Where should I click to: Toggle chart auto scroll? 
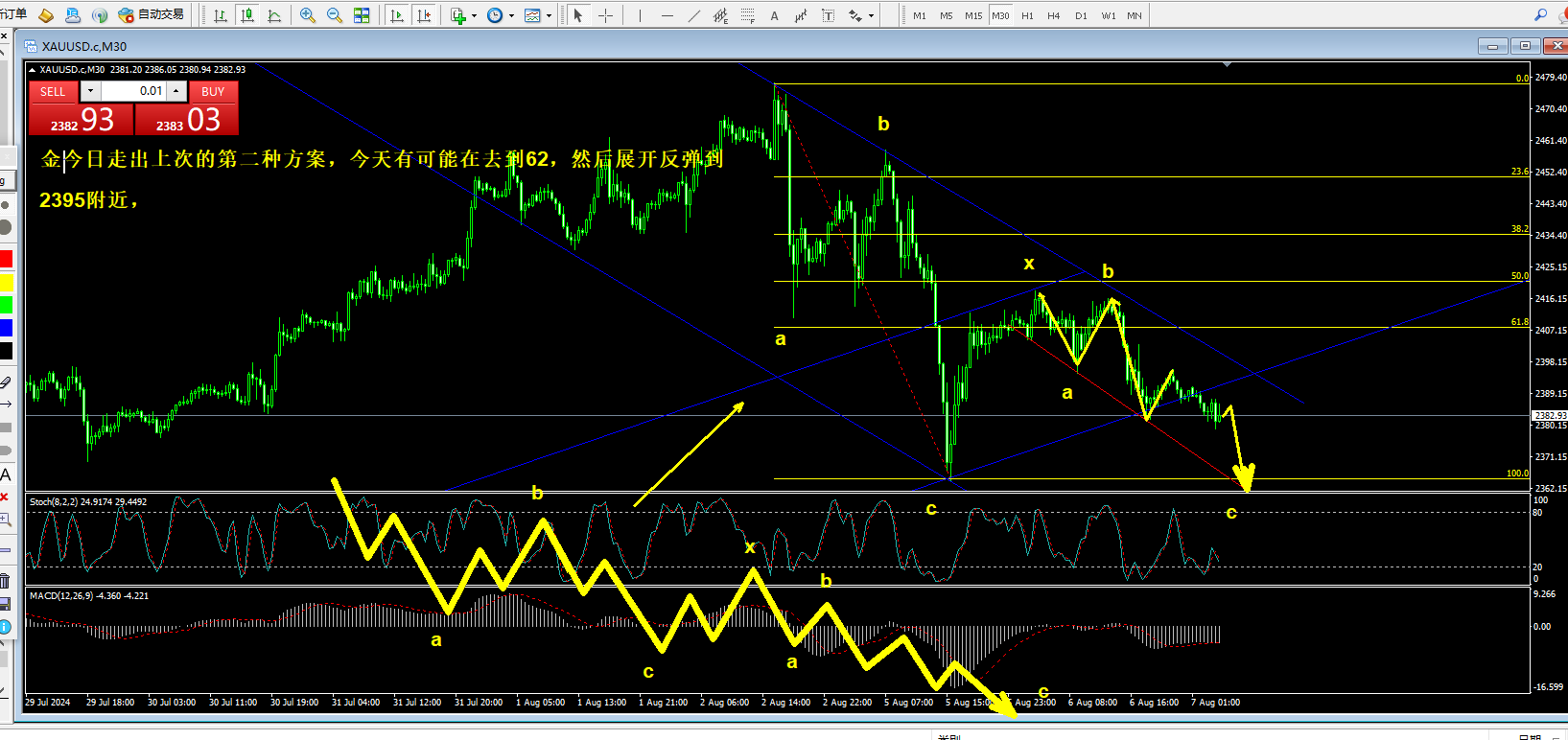point(397,15)
